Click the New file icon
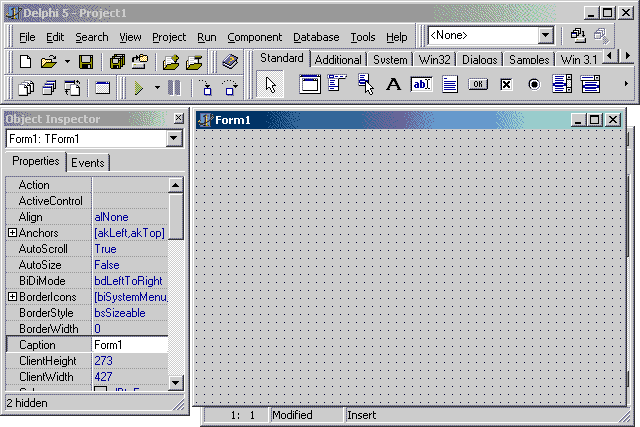 point(25,62)
